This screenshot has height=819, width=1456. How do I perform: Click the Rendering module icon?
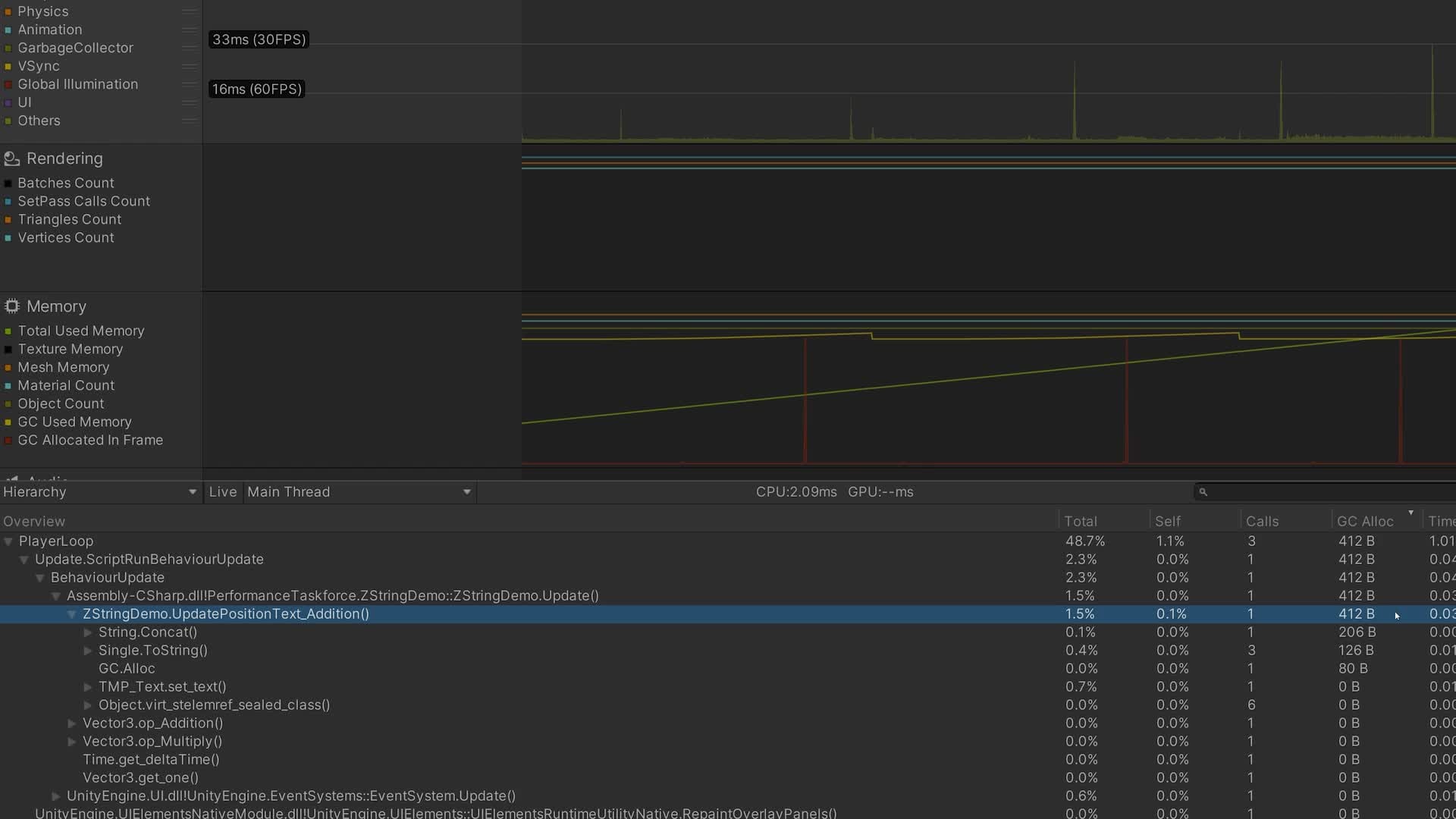point(11,158)
